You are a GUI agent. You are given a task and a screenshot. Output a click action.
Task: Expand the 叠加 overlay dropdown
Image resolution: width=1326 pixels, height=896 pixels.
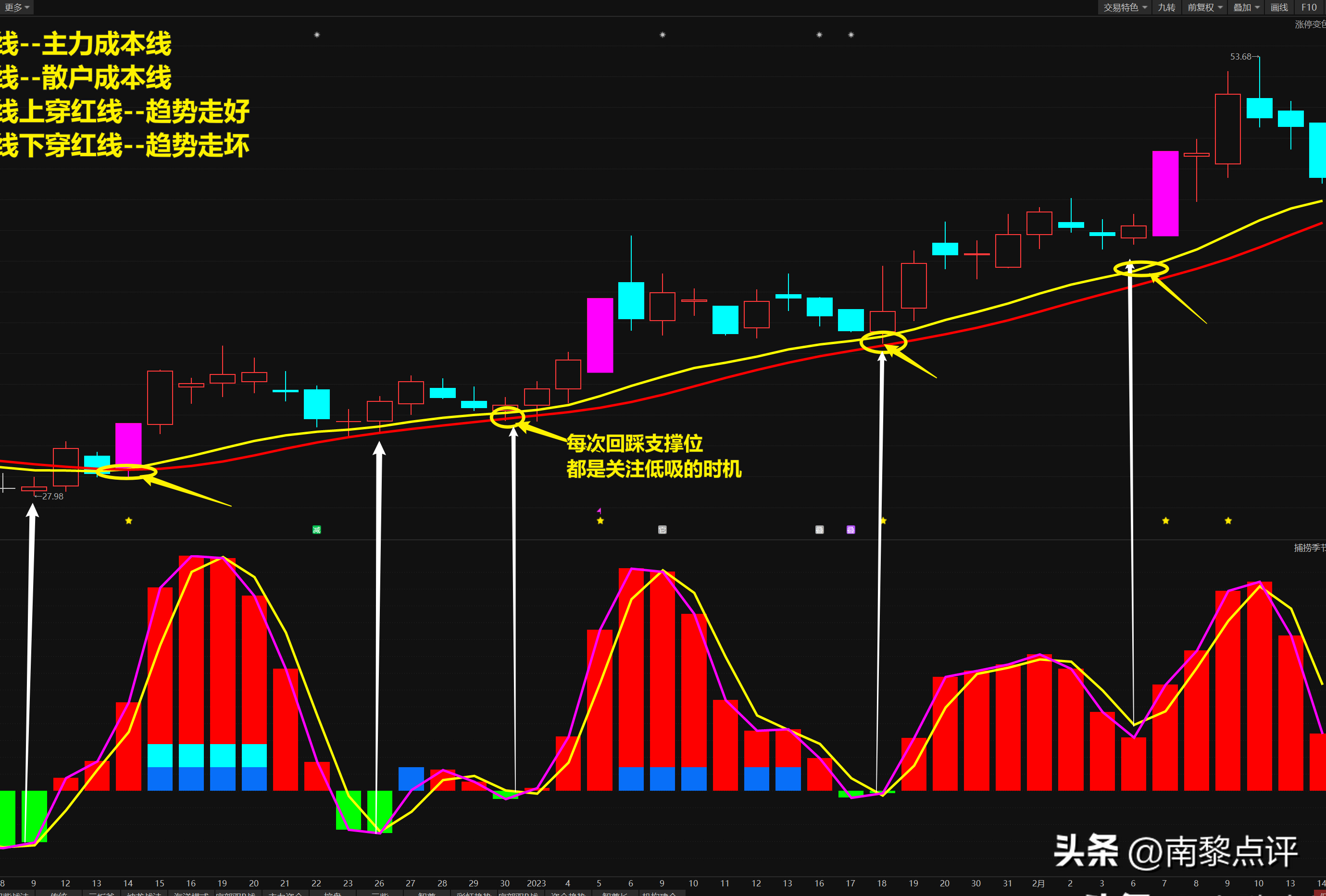tap(1246, 7)
